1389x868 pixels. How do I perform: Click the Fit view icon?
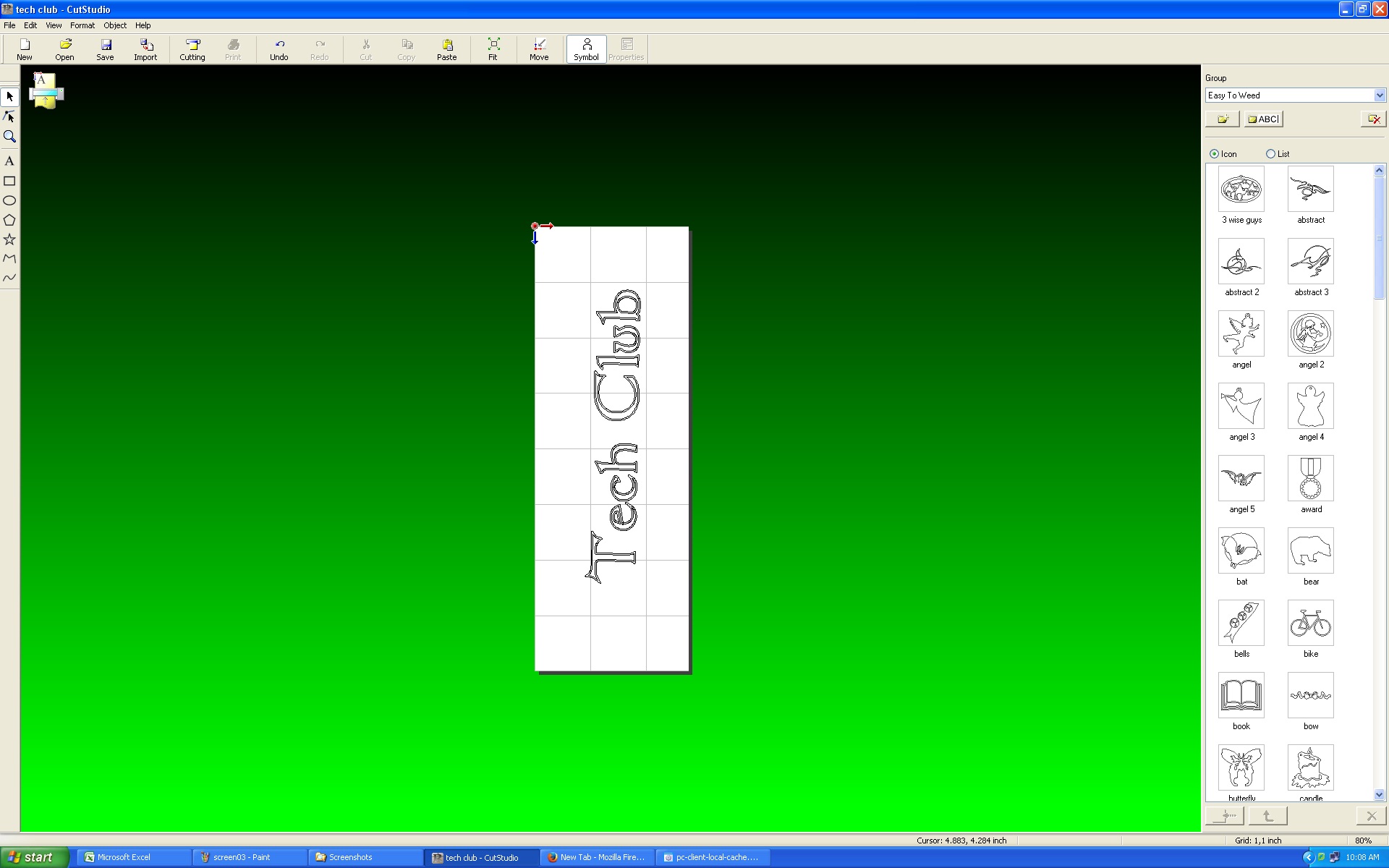click(493, 49)
